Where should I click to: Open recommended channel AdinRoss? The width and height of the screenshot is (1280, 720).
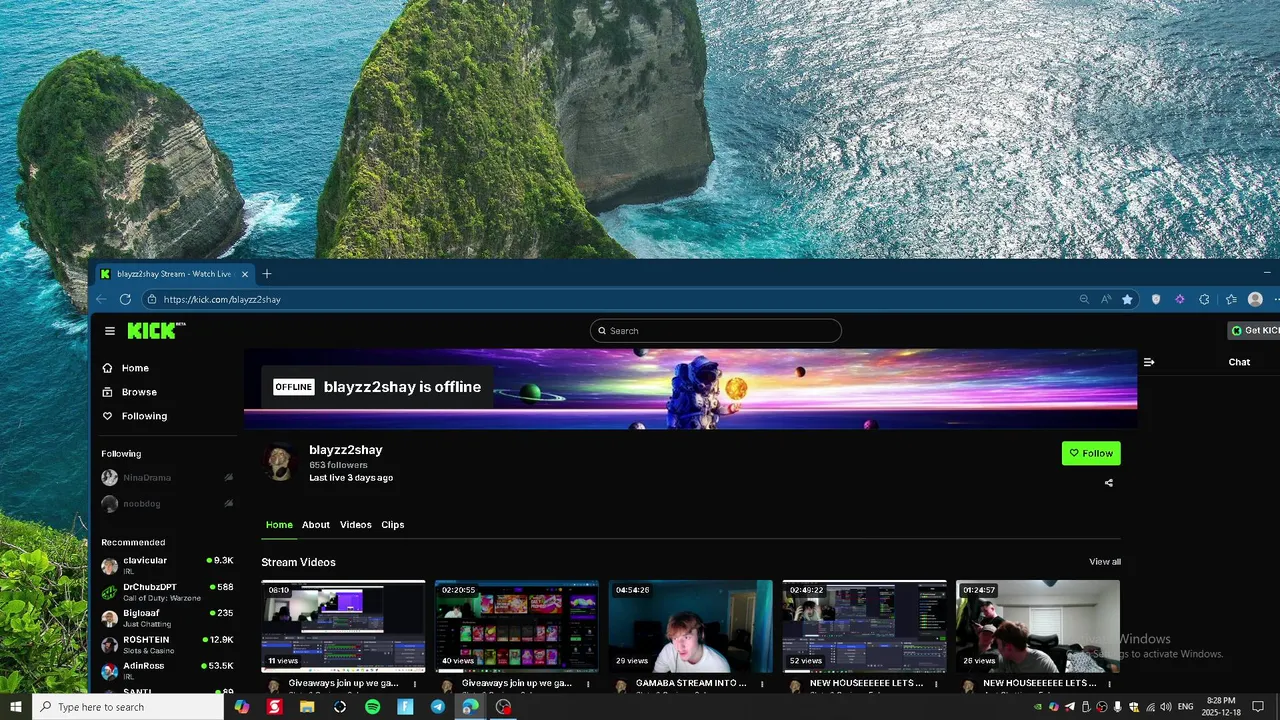pyautogui.click(x=167, y=670)
